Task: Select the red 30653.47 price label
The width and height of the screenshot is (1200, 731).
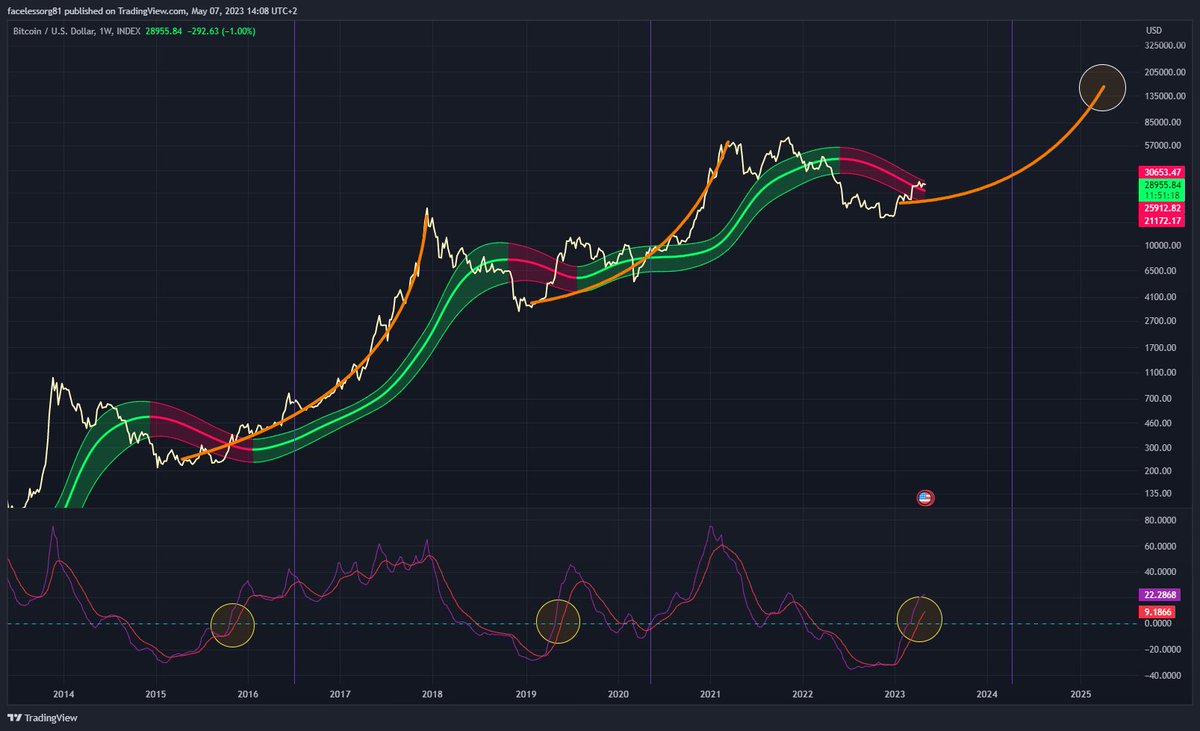Action: (x=1162, y=173)
